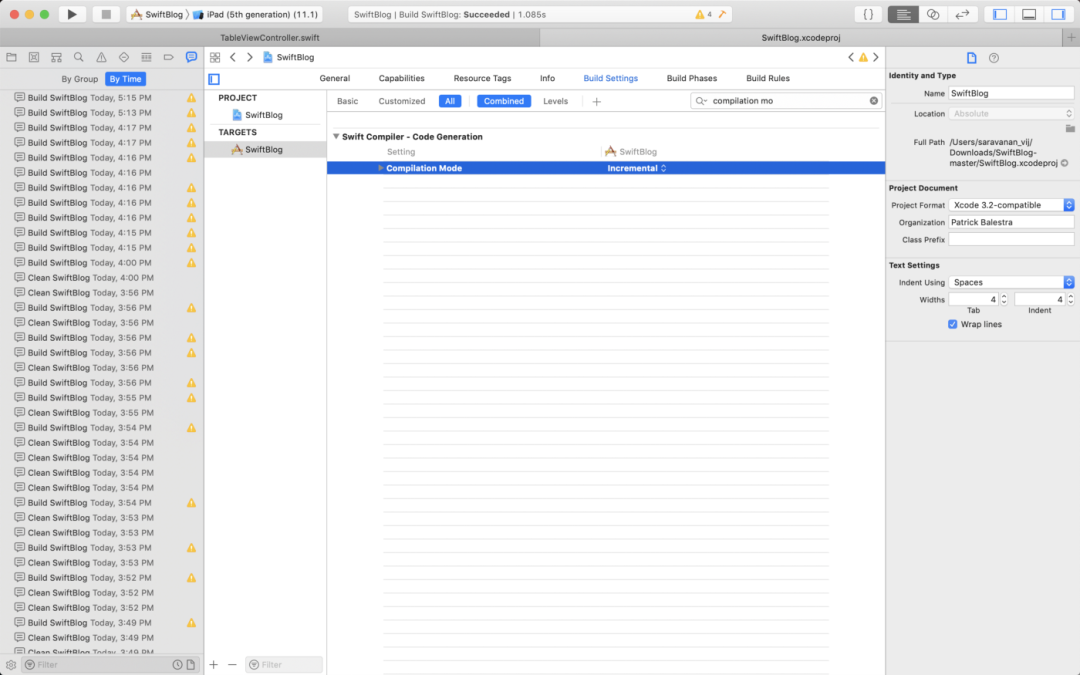Switch to the Assistant editor

933,14
